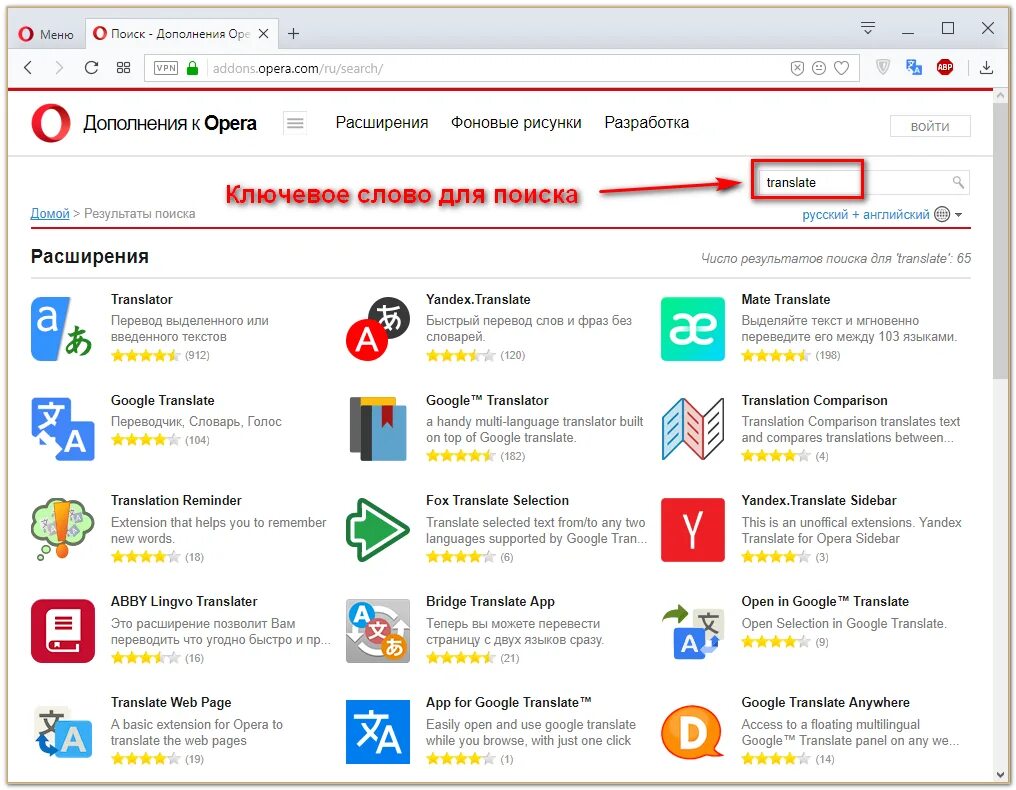Click the scrollbar down arrow
Screen dimensions: 1016x790
click(1000, 775)
